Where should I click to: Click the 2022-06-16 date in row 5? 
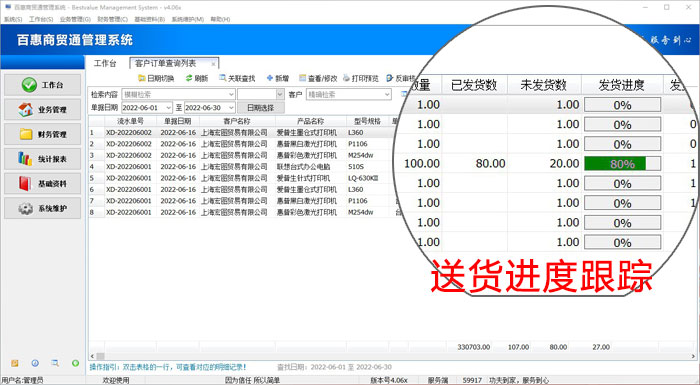(x=178, y=178)
